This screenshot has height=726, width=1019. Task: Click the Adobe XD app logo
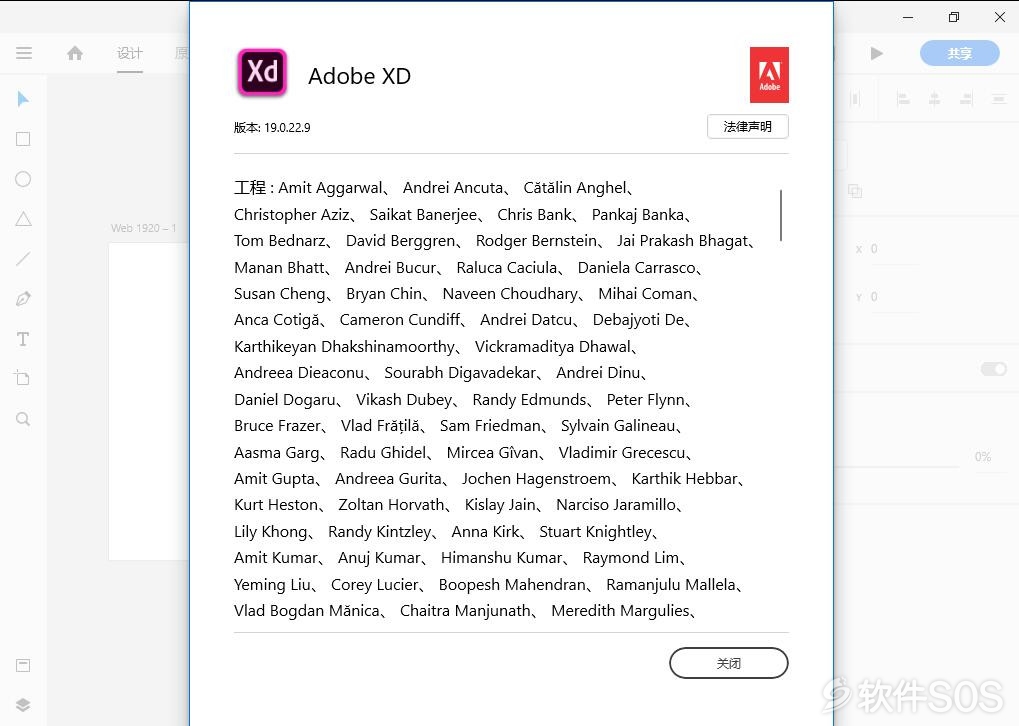(x=262, y=73)
